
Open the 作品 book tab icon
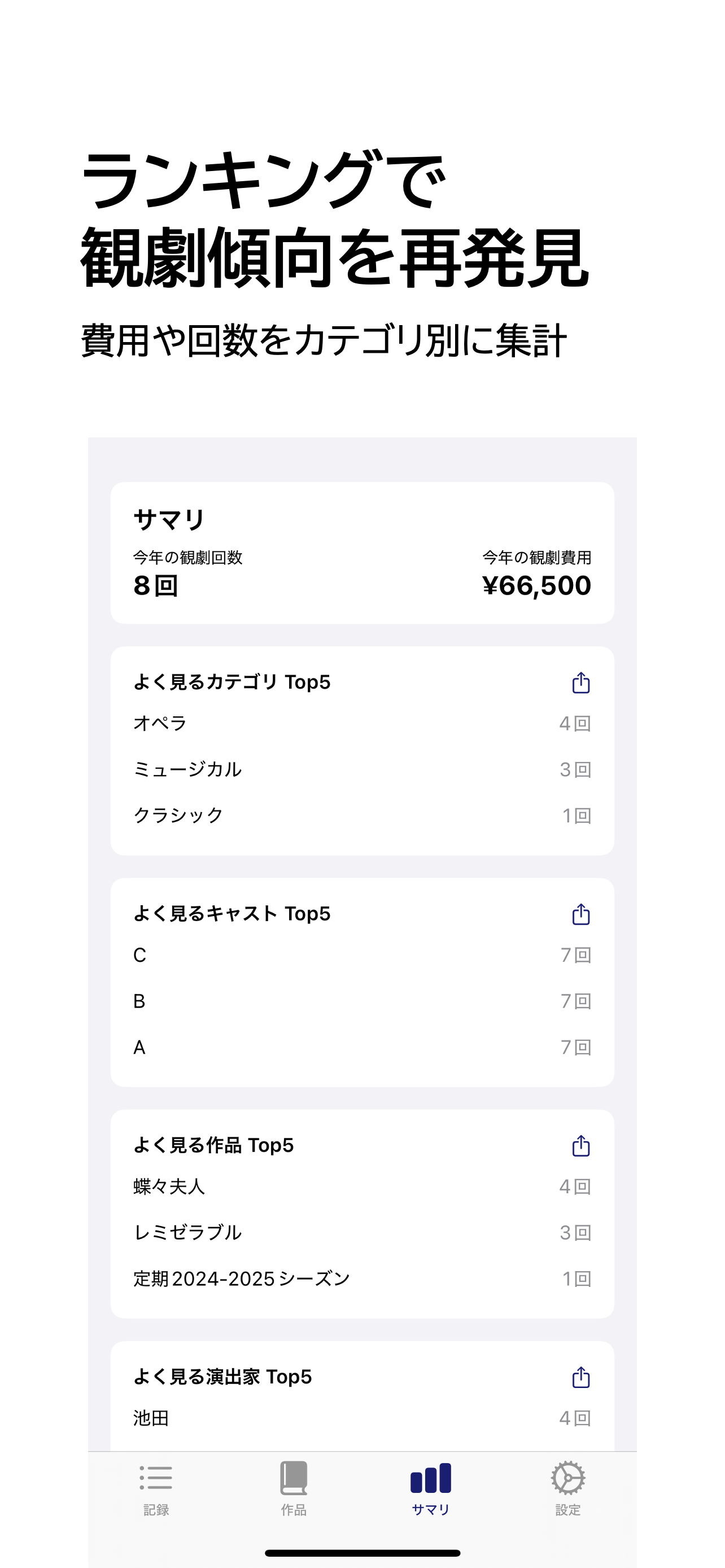click(294, 1477)
